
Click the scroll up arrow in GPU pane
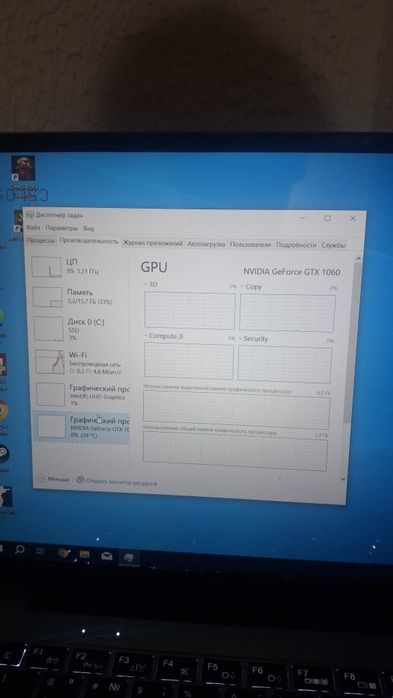pos(357,258)
